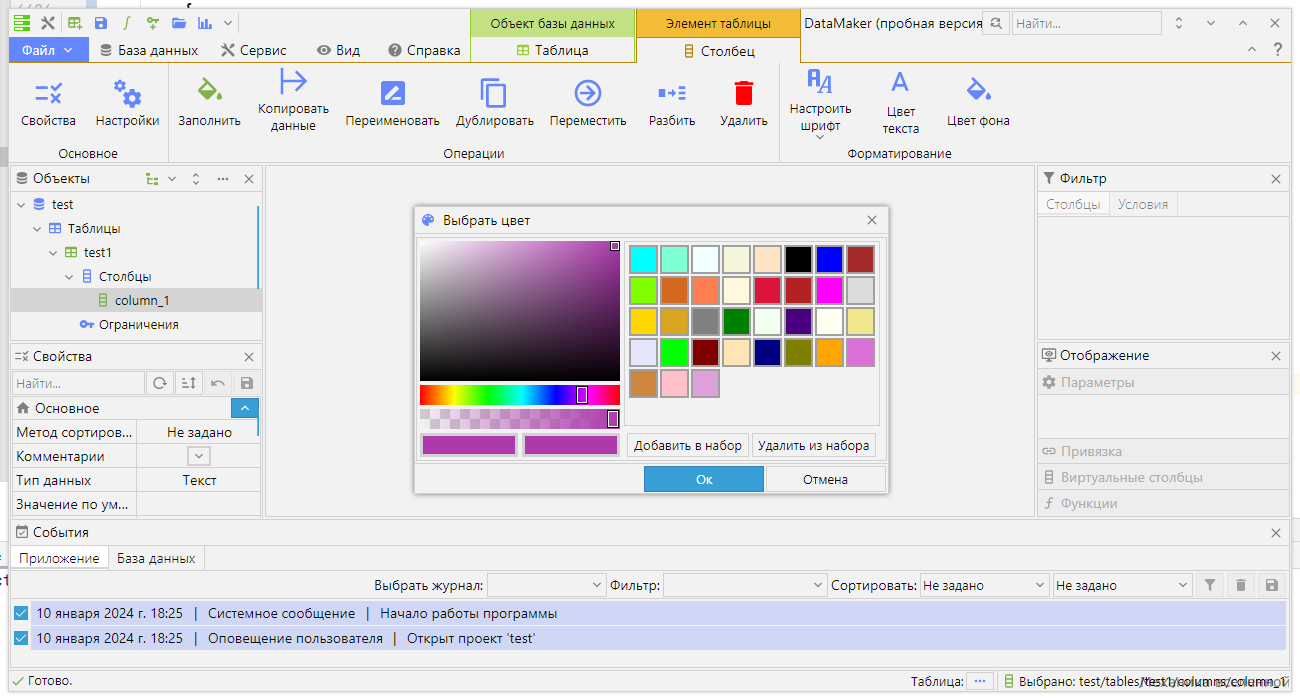The height and width of the screenshot is (700, 1300).
Task: Expand the Настроить шрифт dropdown
Action: click(820, 138)
